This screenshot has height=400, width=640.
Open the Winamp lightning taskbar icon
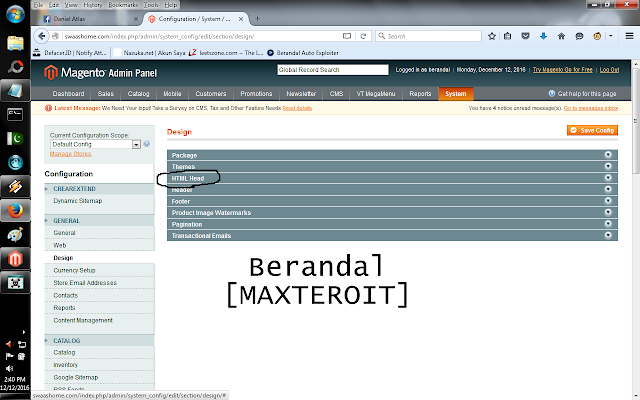15,187
